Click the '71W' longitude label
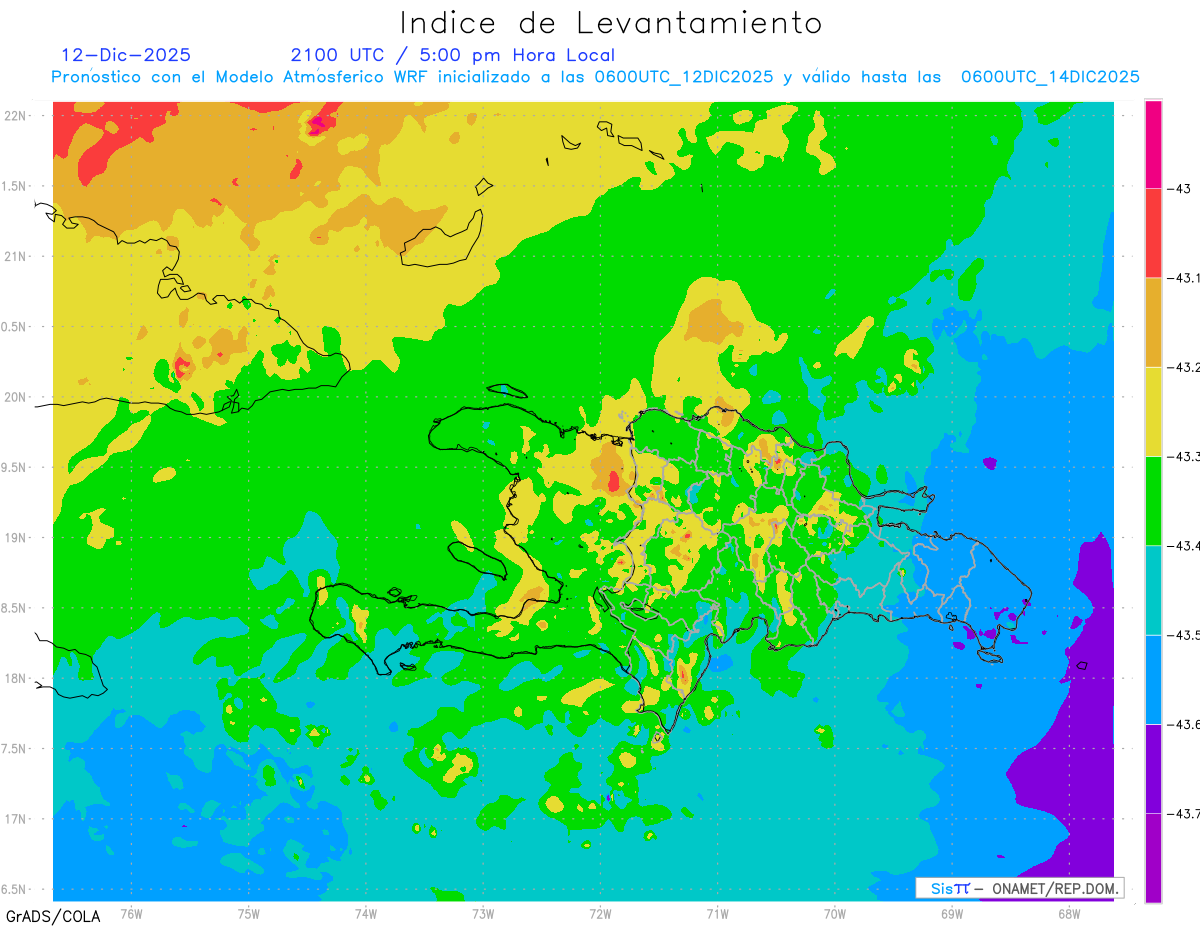 click(x=717, y=913)
